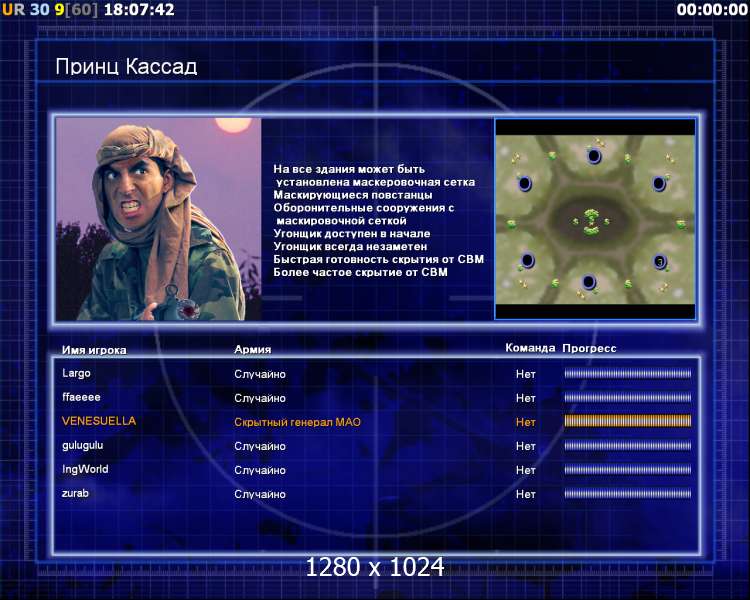Click the line 'Маскирующиеся повстанцы'
750x600 pixels.
[x=353, y=195]
